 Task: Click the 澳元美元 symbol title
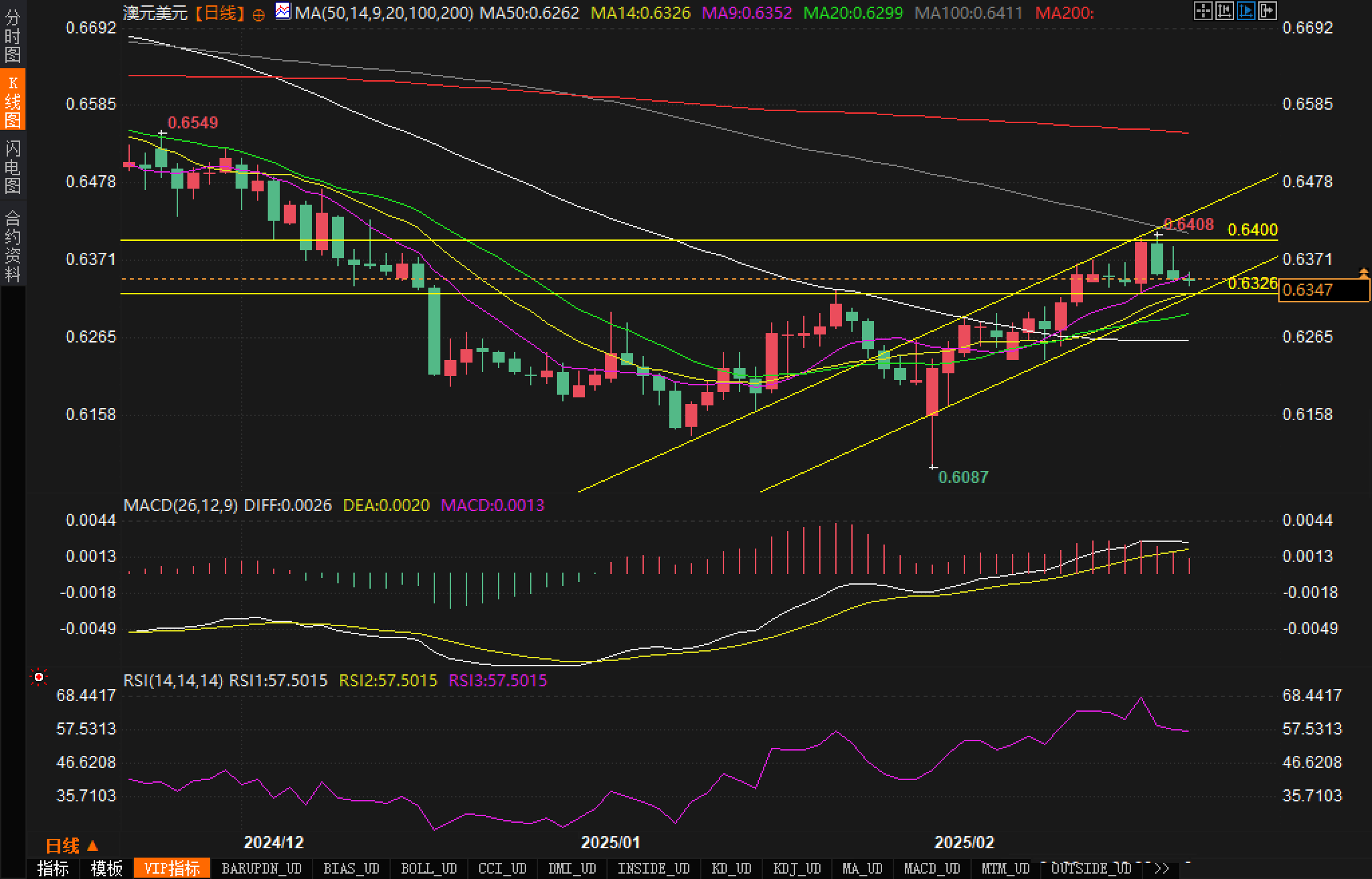pos(155,13)
